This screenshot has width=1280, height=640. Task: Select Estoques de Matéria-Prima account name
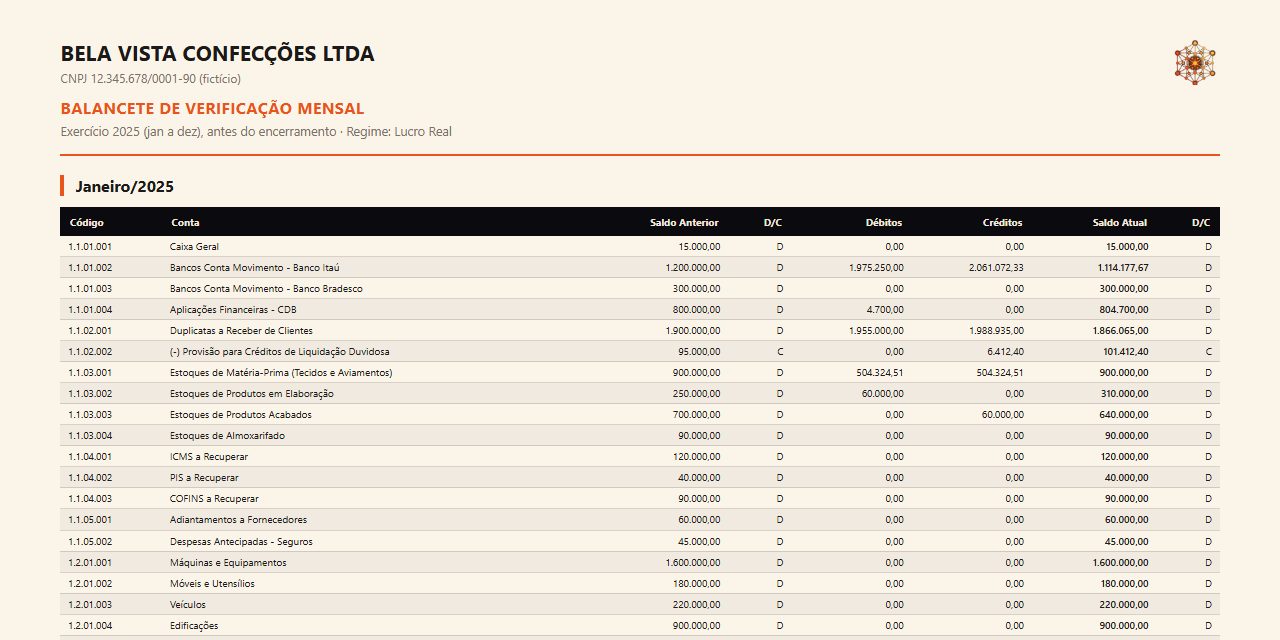tap(281, 373)
